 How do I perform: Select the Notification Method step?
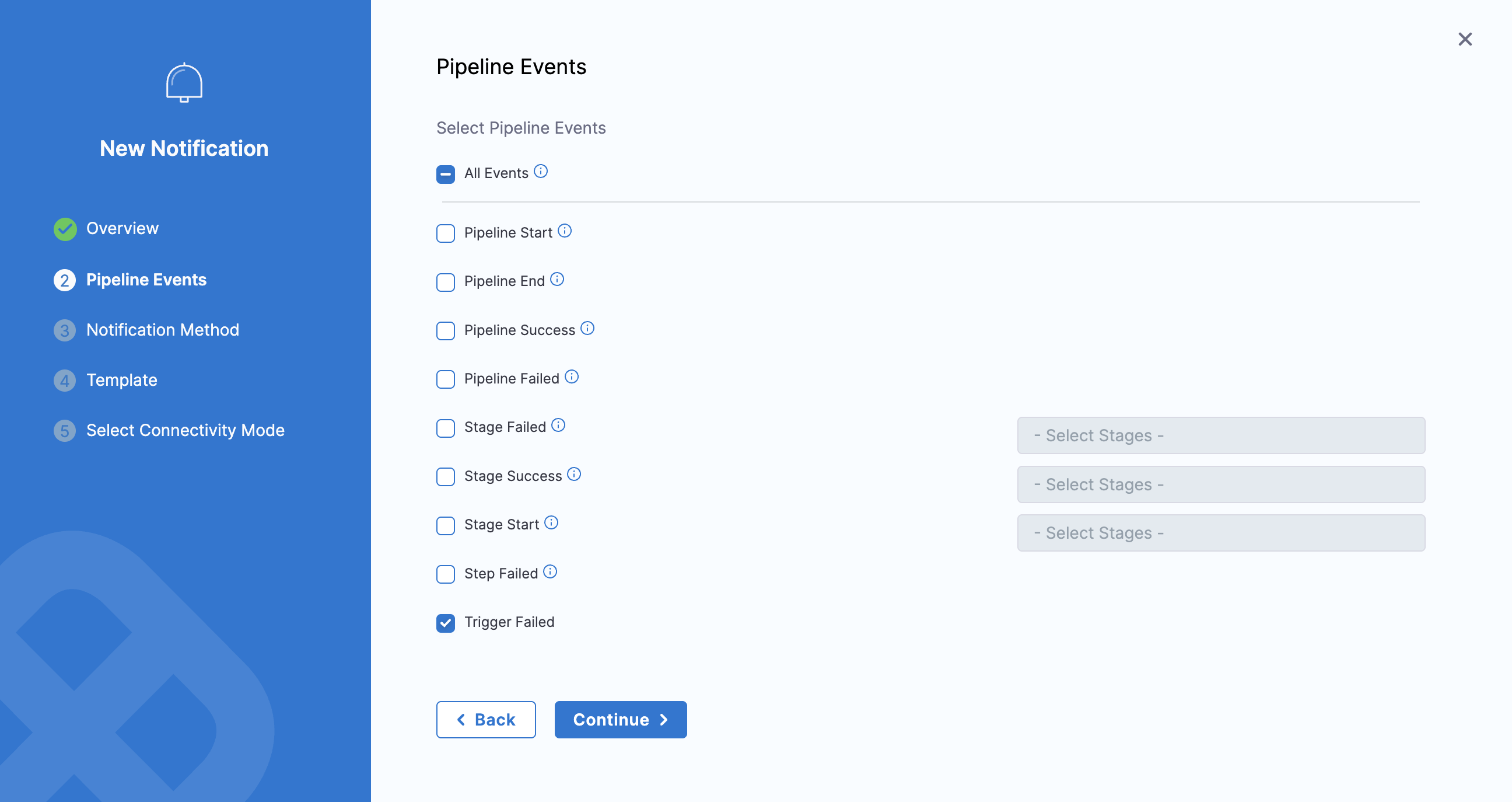[163, 330]
